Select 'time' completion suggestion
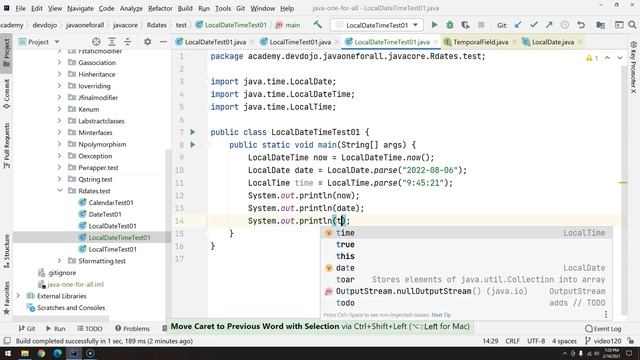 coord(466,233)
